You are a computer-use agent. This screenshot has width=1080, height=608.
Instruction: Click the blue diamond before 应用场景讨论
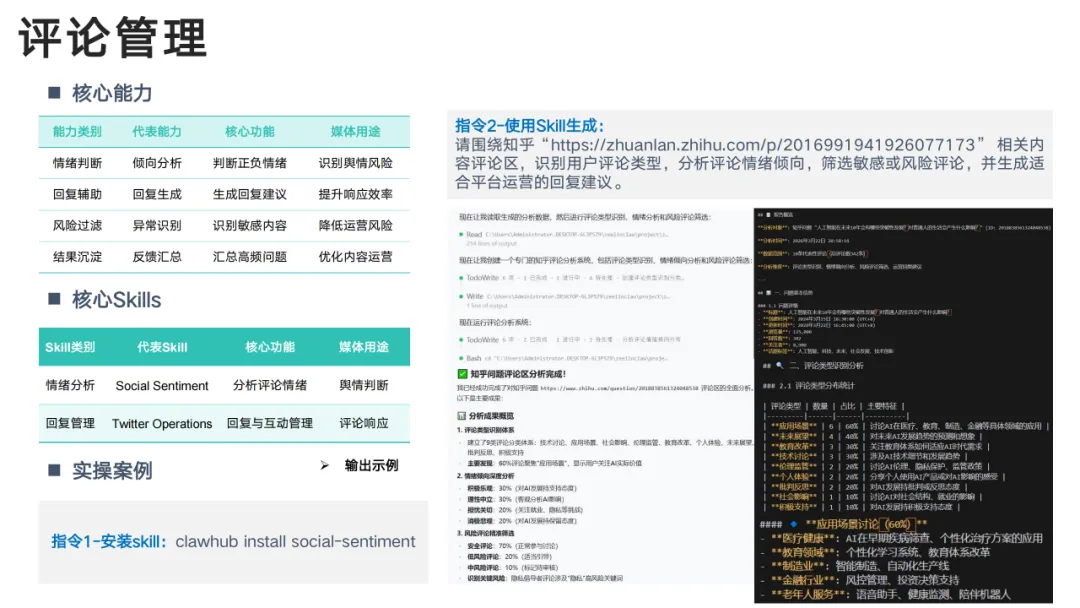(x=793, y=524)
